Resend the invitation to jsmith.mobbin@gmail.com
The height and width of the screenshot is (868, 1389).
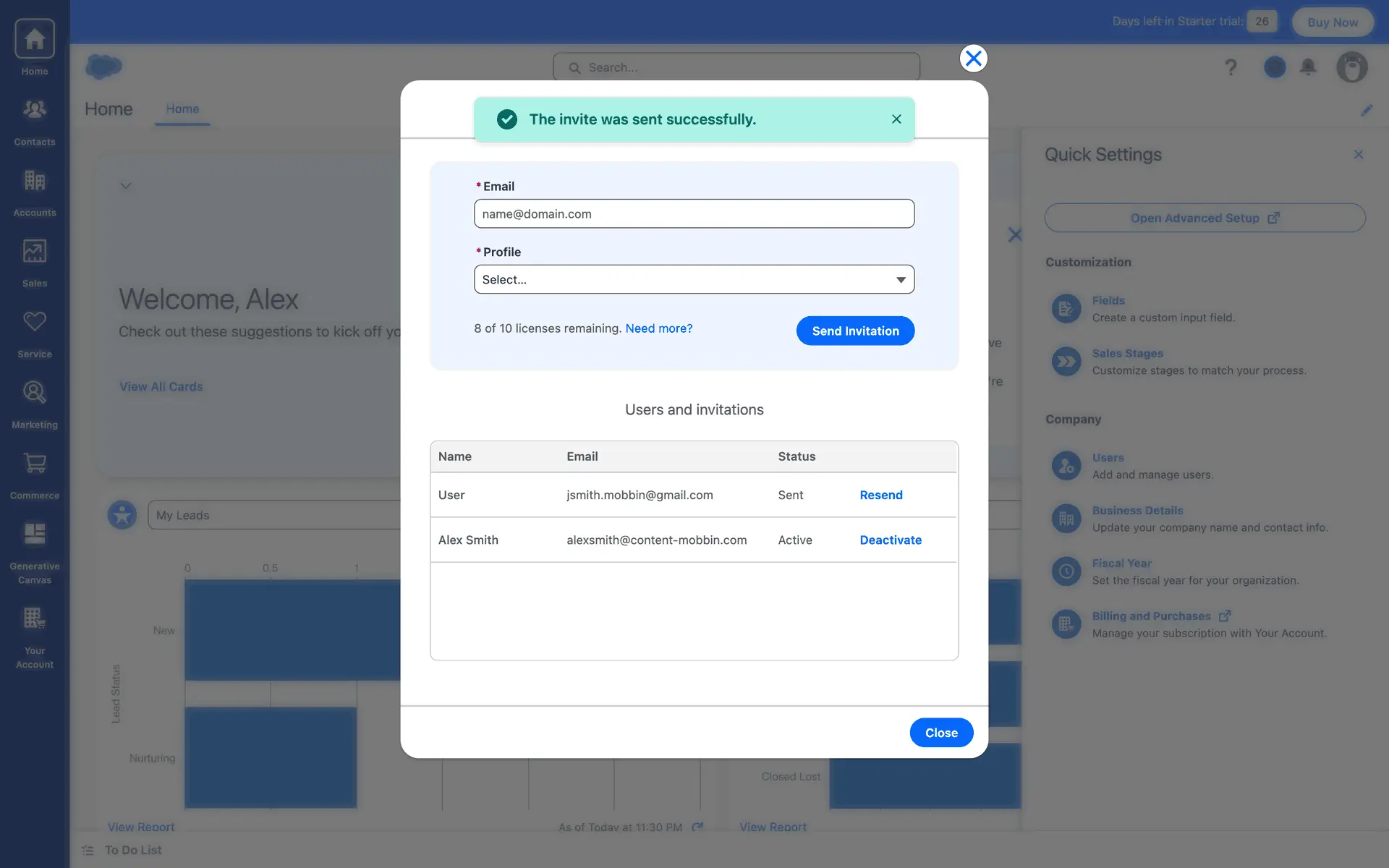click(x=880, y=495)
